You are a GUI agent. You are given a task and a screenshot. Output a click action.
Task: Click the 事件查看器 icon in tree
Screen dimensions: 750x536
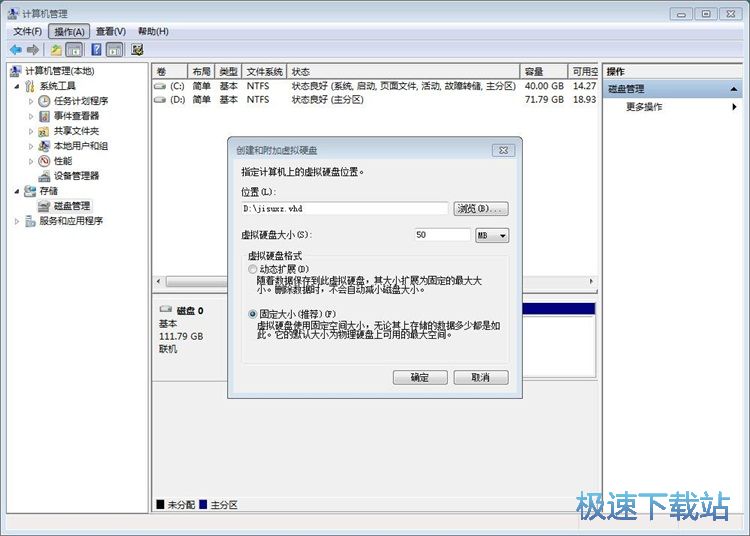[44, 116]
